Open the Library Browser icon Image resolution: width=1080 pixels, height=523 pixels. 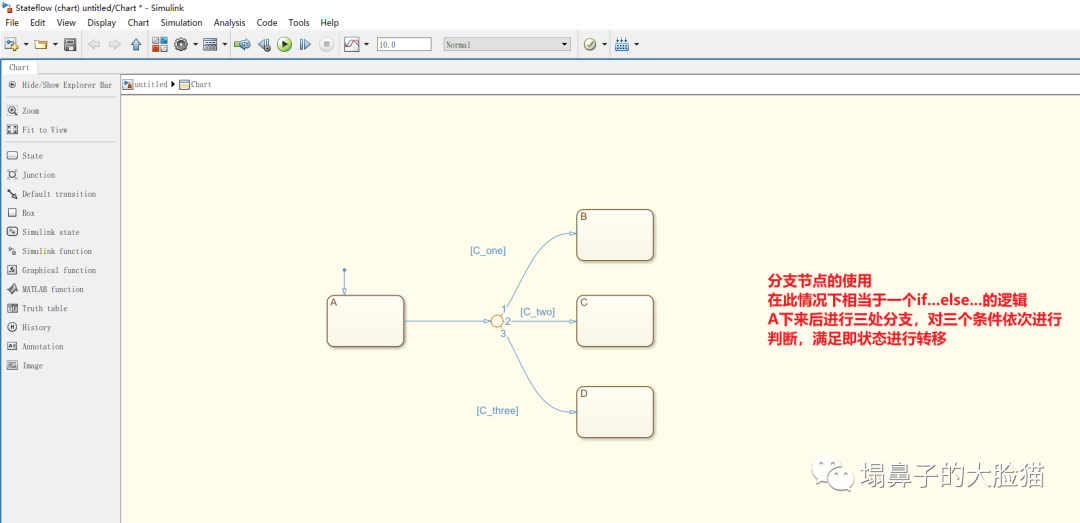[x=160, y=45]
